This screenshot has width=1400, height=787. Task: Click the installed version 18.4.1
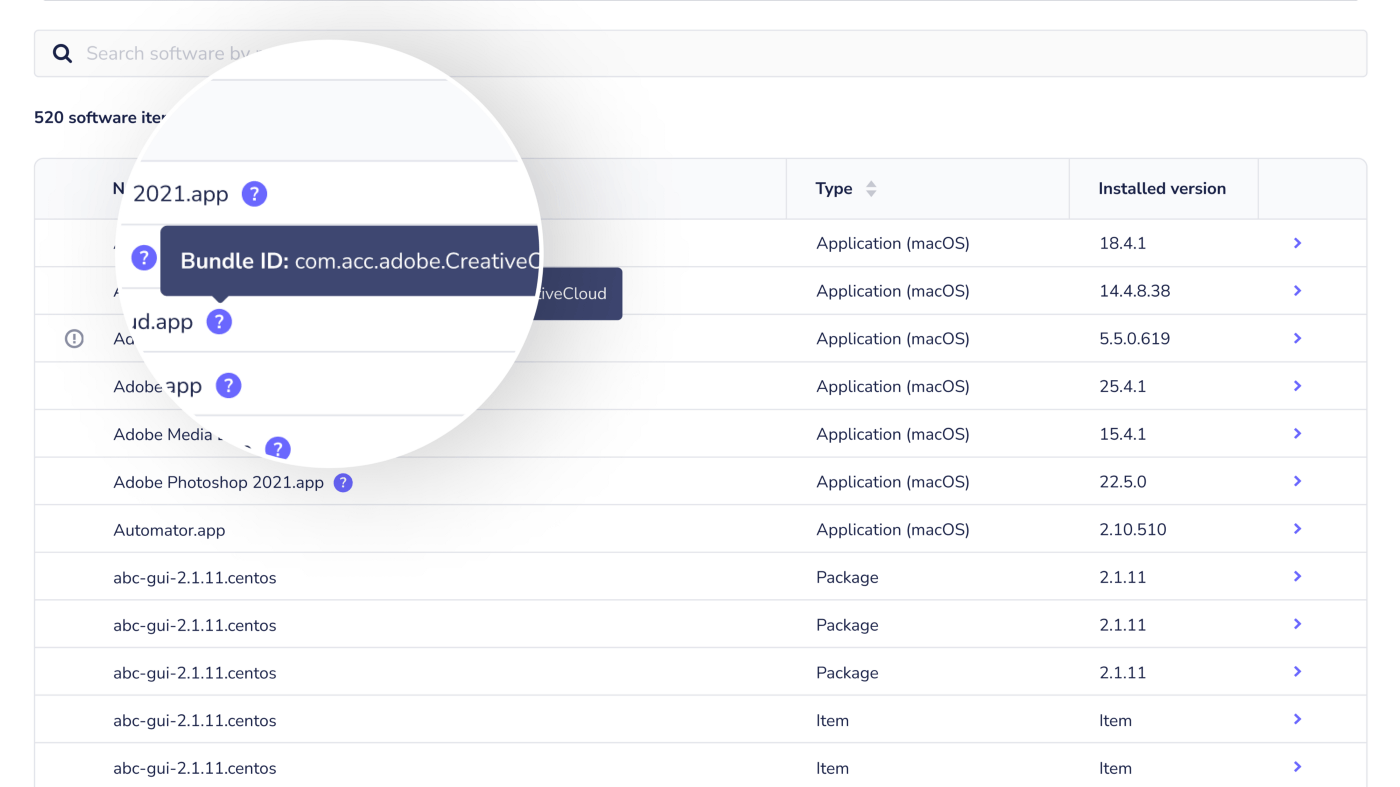tap(1123, 243)
